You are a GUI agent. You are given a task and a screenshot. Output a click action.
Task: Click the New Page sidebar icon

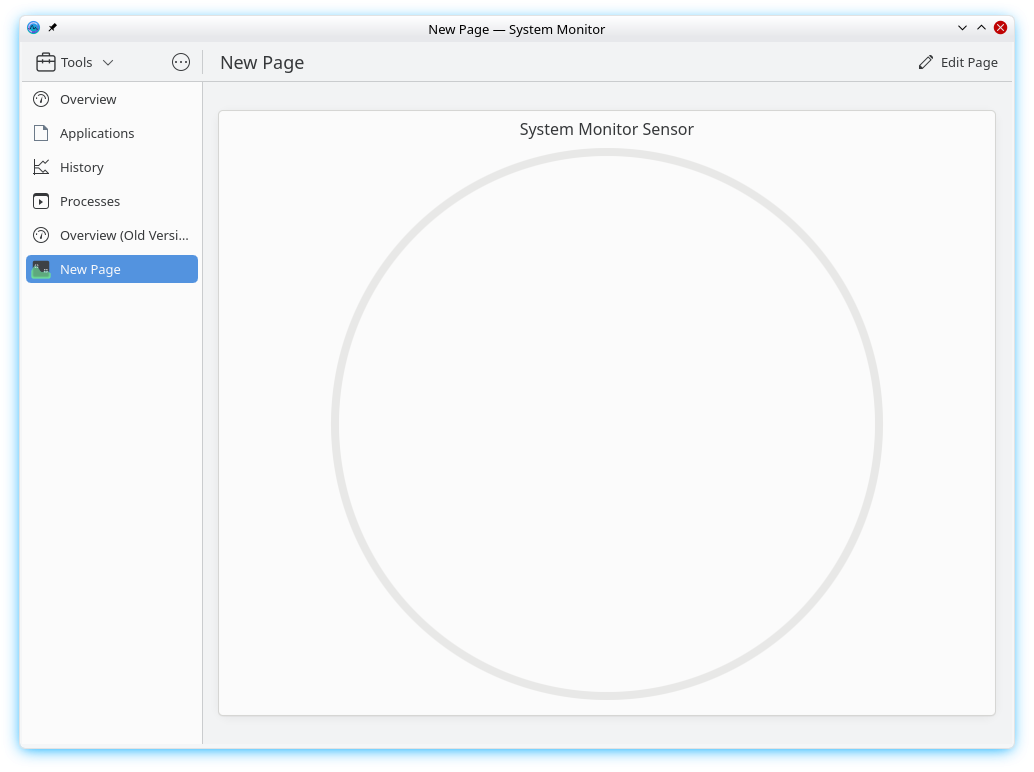pyautogui.click(x=41, y=269)
